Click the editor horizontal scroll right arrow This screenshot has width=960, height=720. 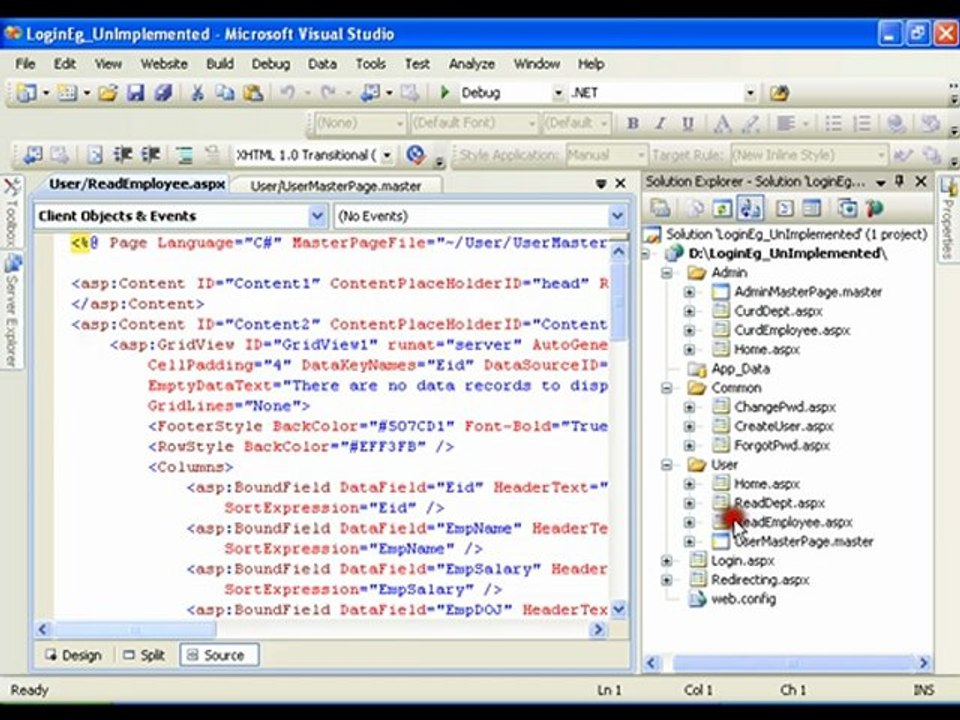point(598,629)
